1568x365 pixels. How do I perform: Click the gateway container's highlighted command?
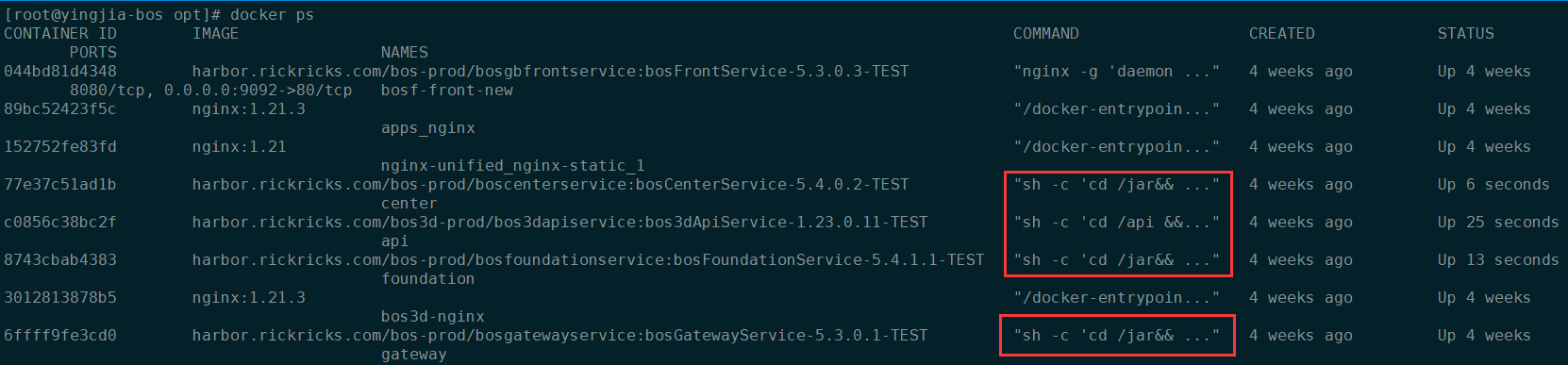pos(1116,335)
